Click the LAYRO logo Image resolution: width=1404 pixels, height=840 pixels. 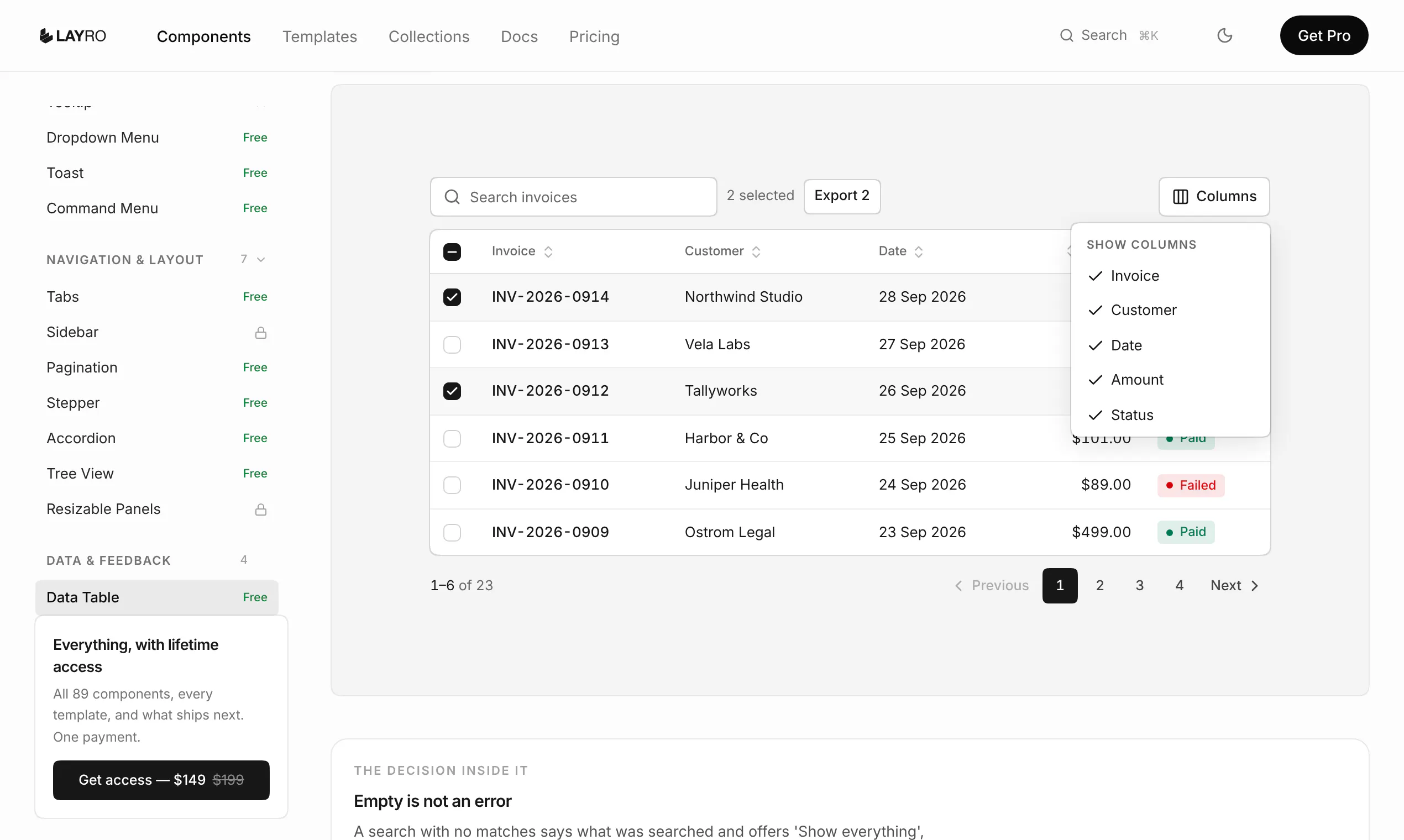pyautogui.click(x=72, y=36)
